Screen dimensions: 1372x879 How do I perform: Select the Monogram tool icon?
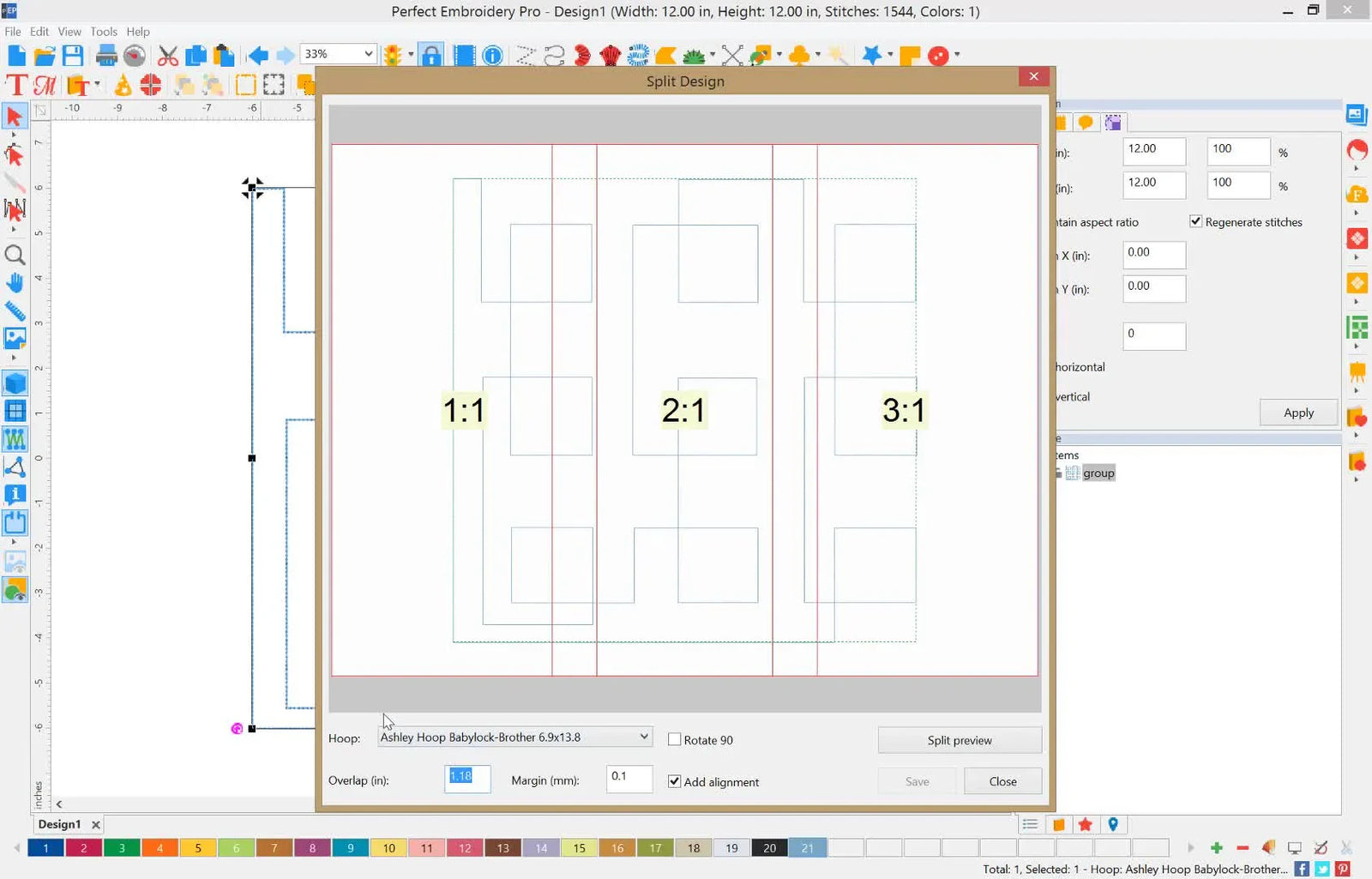pos(45,85)
